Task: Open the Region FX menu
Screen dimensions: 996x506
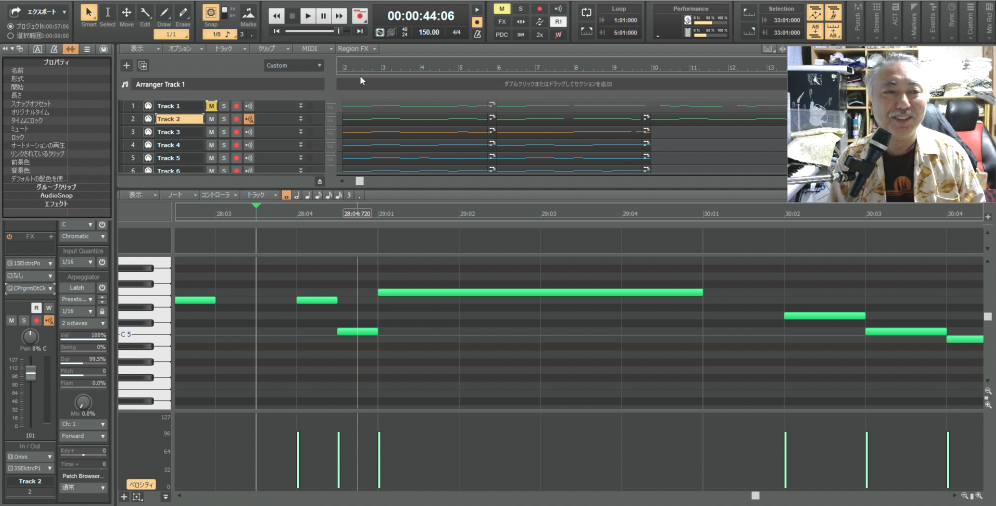Action: pyautogui.click(x=352, y=48)
